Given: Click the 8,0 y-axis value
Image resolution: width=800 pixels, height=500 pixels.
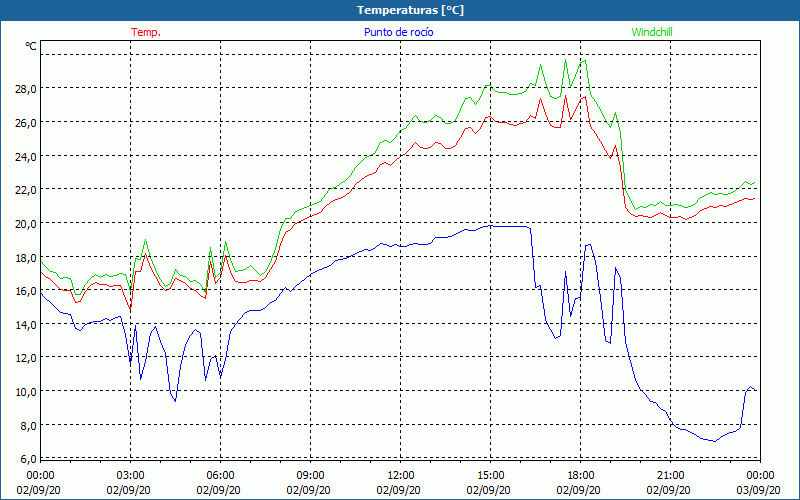Looking at the screenshot, I should 28,426.
